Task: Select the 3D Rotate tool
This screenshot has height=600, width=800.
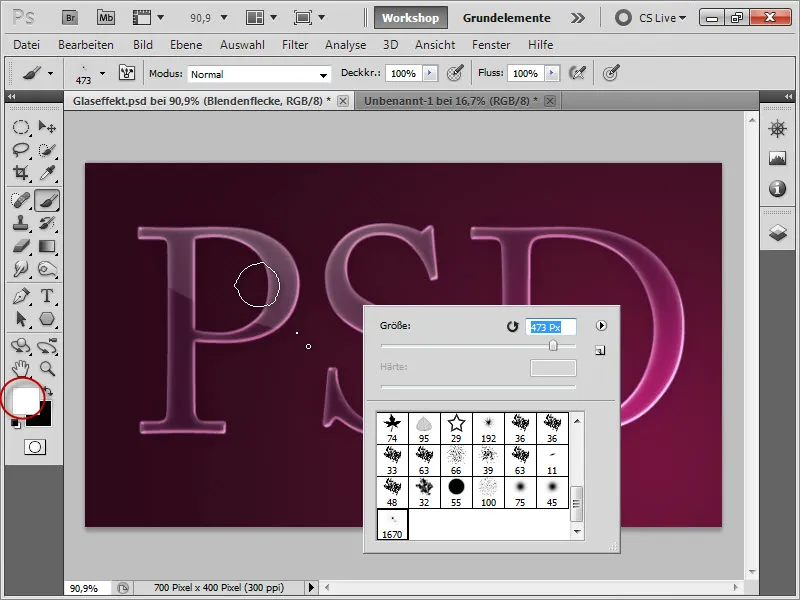Action: [21, 346]
